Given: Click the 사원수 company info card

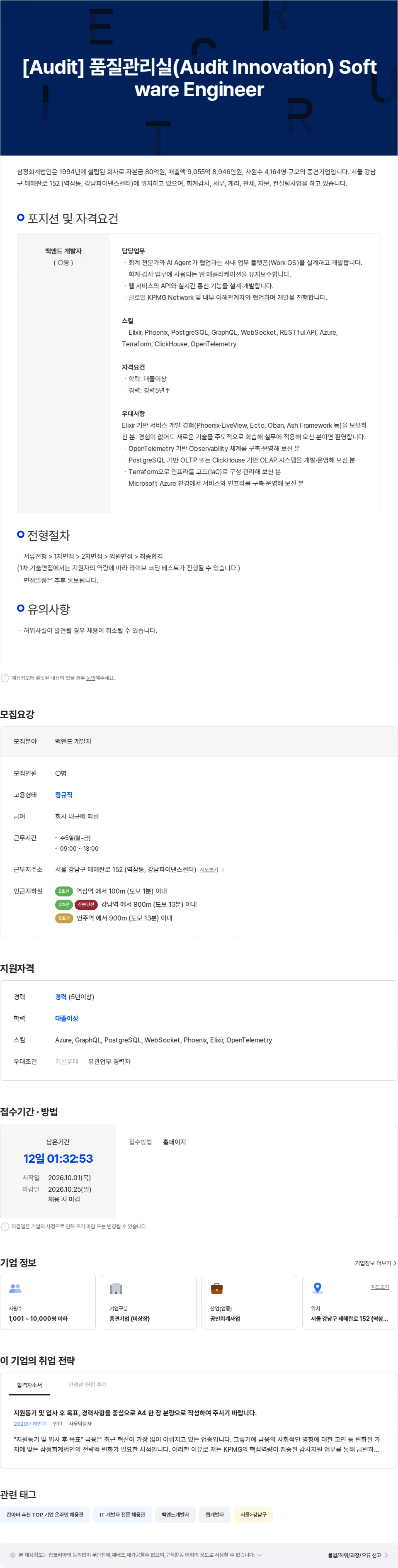Looking at the screenshot, I should [x=48, y=1302].
